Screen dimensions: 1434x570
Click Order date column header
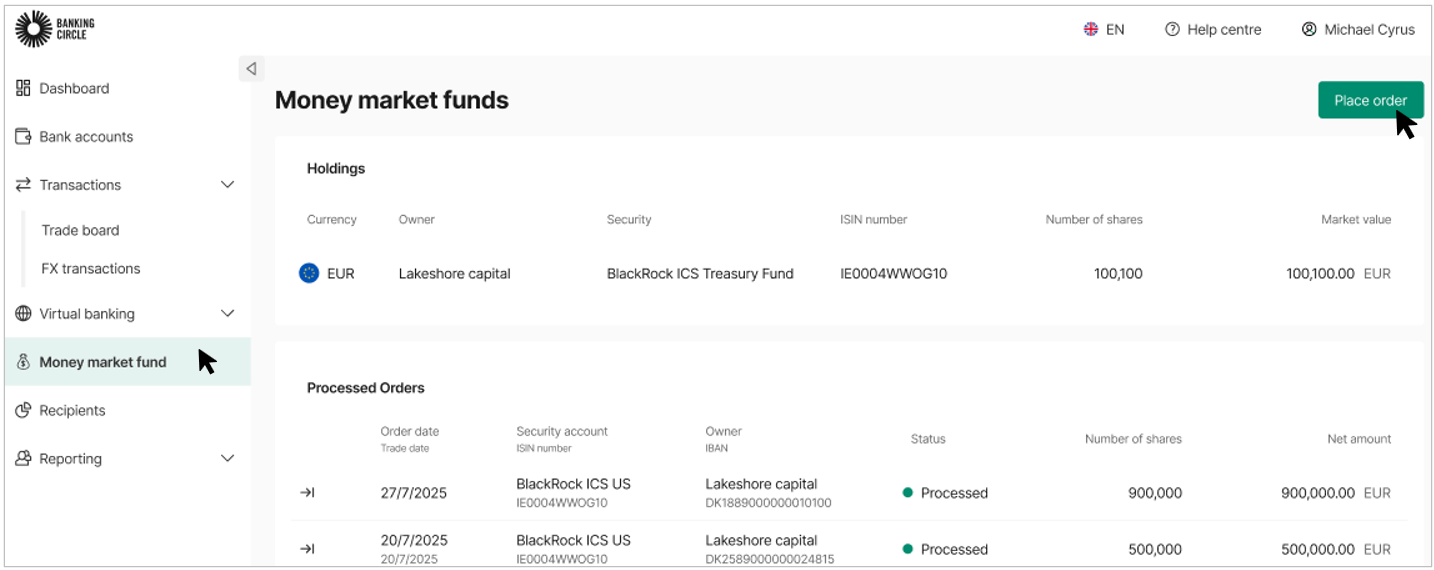[x=410, y=431]
